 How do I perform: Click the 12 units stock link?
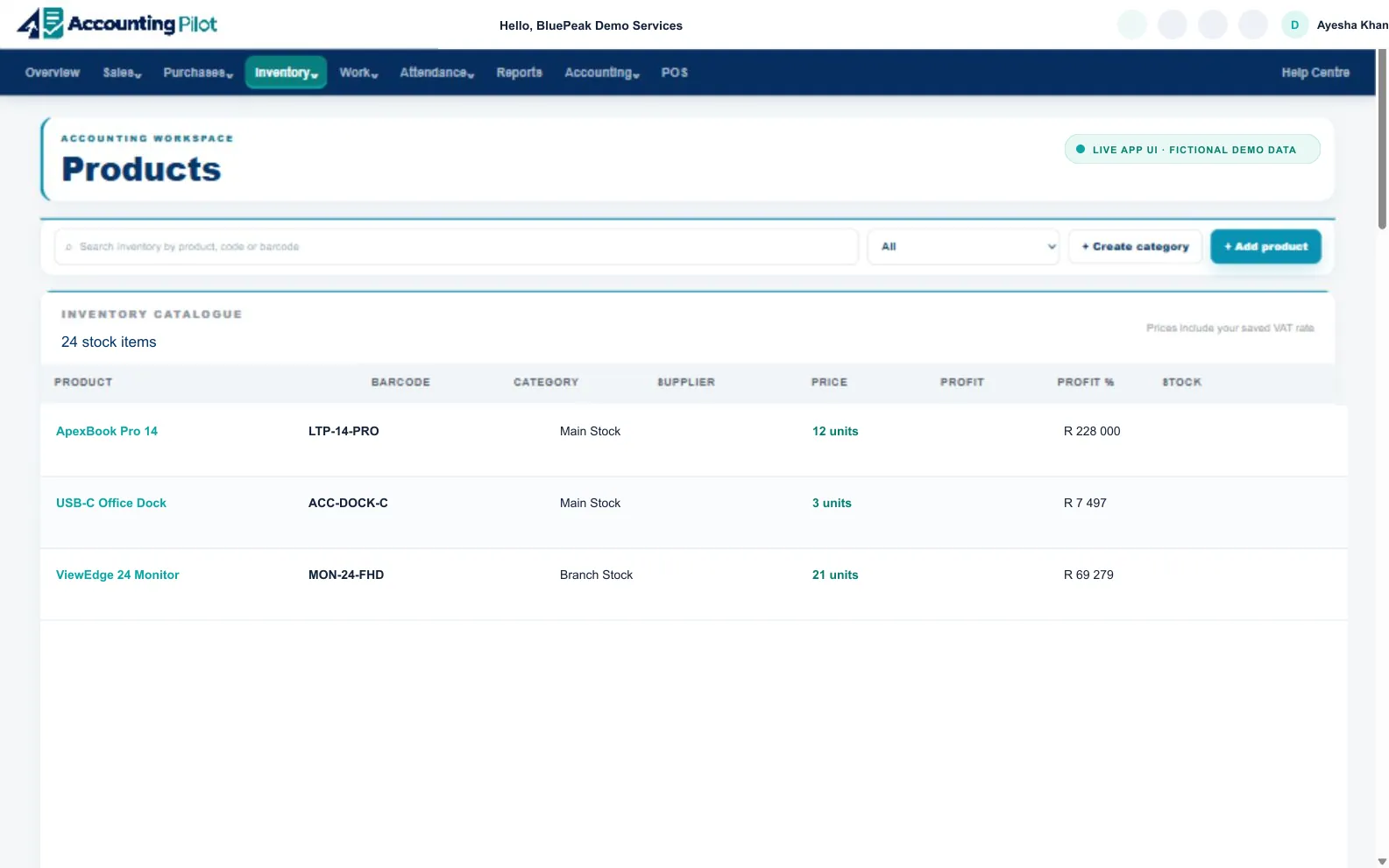click(835, 431)
